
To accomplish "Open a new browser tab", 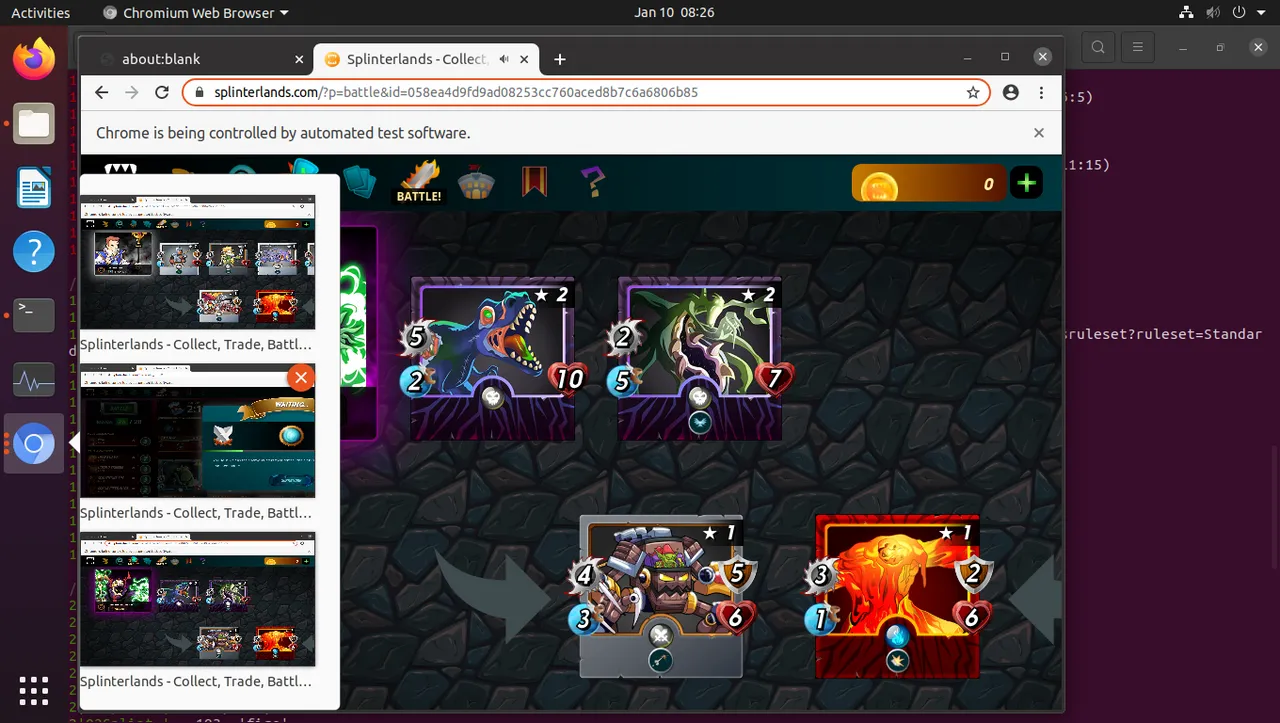I will 560,59.
